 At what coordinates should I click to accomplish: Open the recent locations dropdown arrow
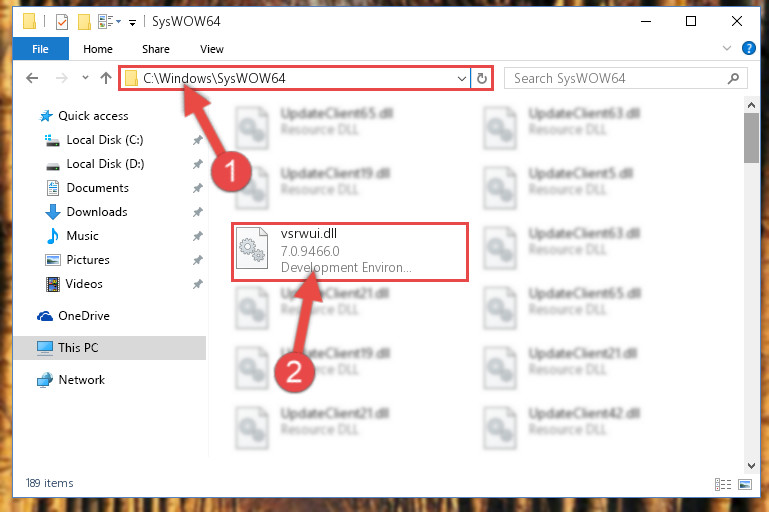click(85, 77)
